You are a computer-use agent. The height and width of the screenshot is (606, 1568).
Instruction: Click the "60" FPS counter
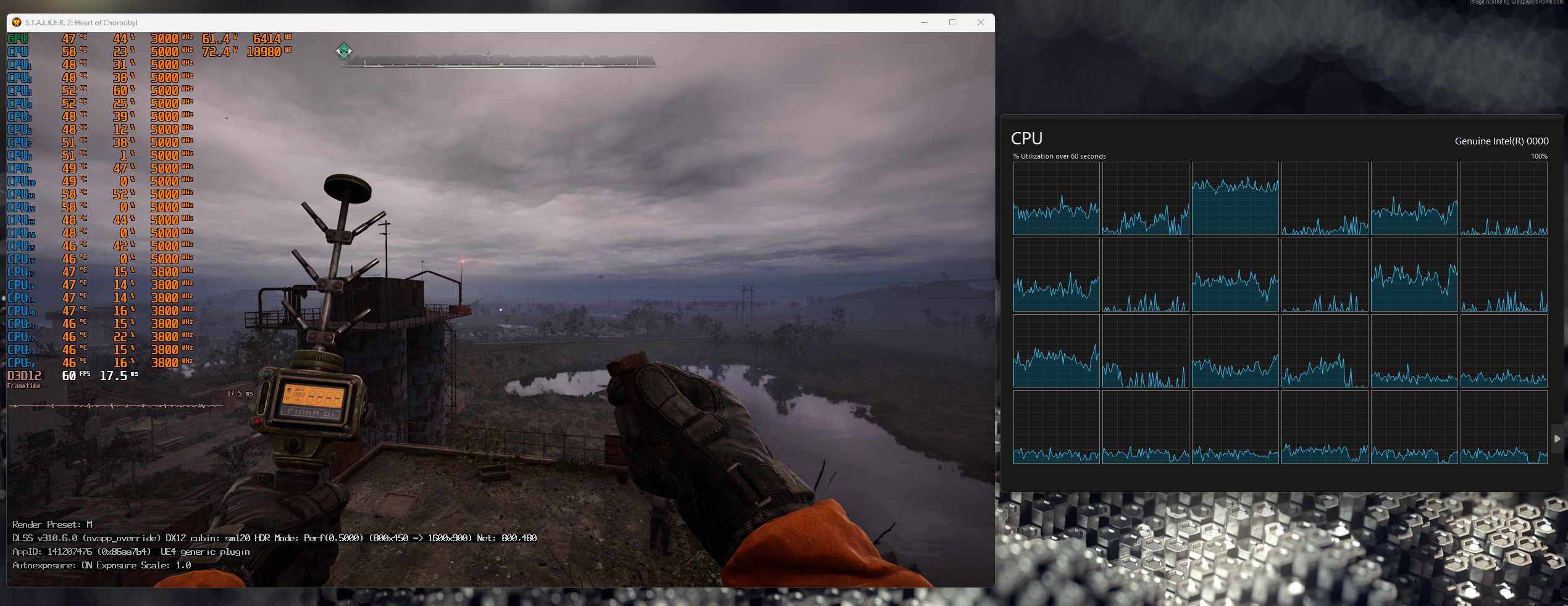point(69,376)
